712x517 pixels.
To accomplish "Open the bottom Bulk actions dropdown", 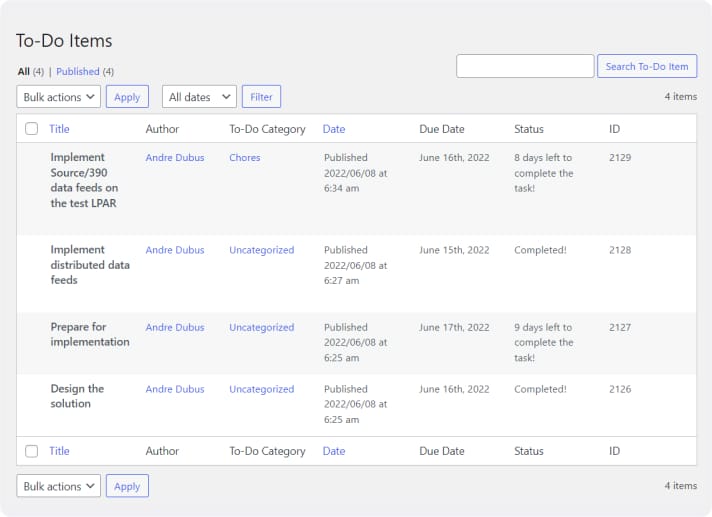I will pos(59,486).
